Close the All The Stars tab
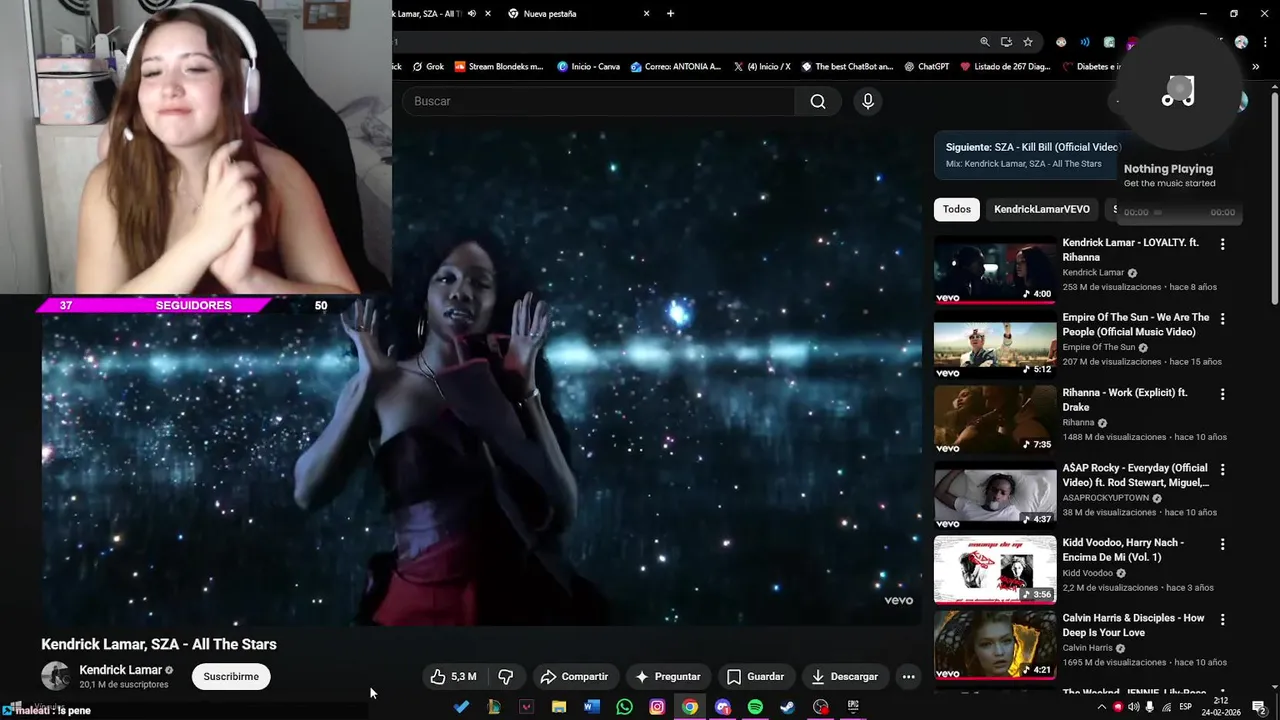 pyautogui.click(x=487, y=14)
